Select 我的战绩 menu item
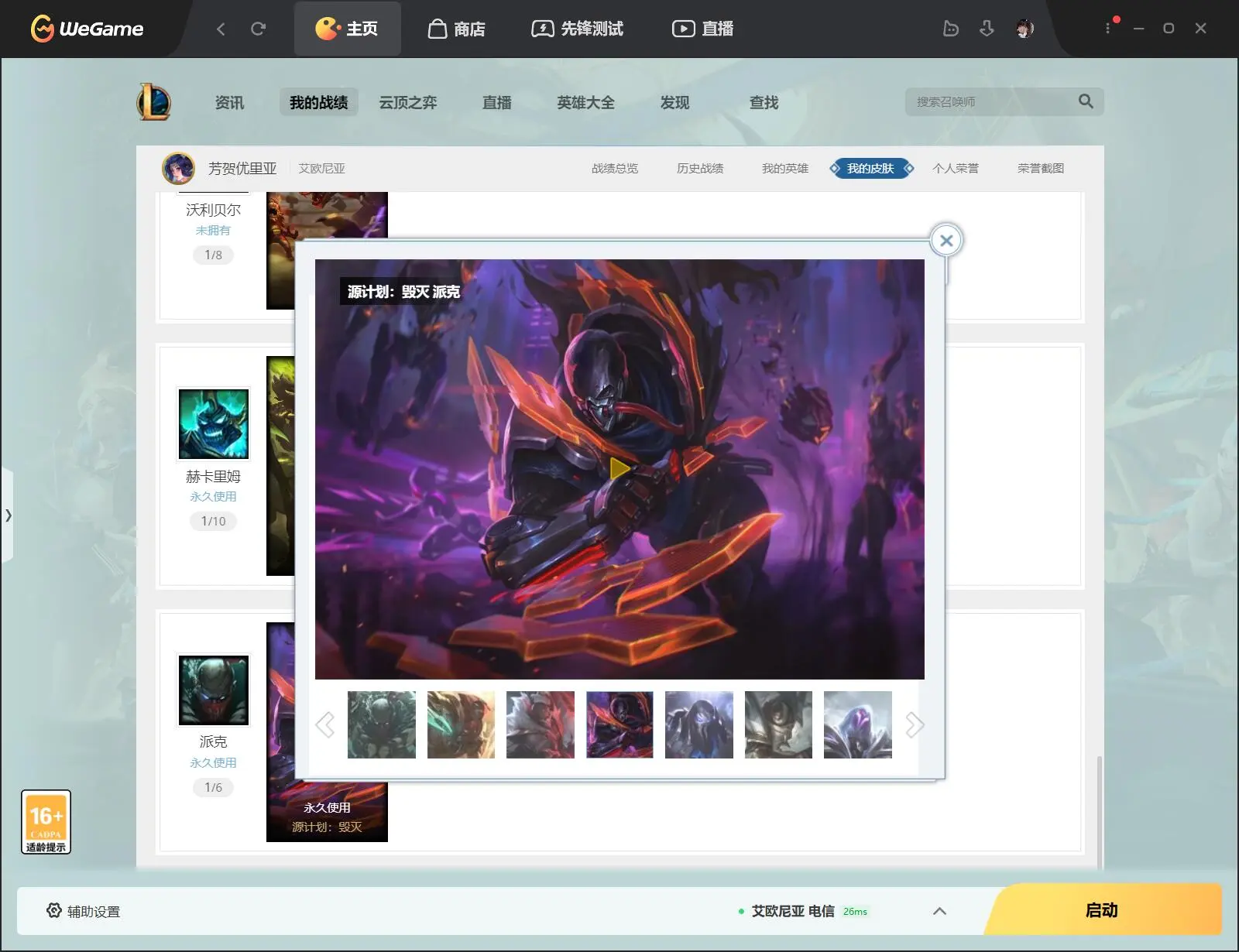 319,102
